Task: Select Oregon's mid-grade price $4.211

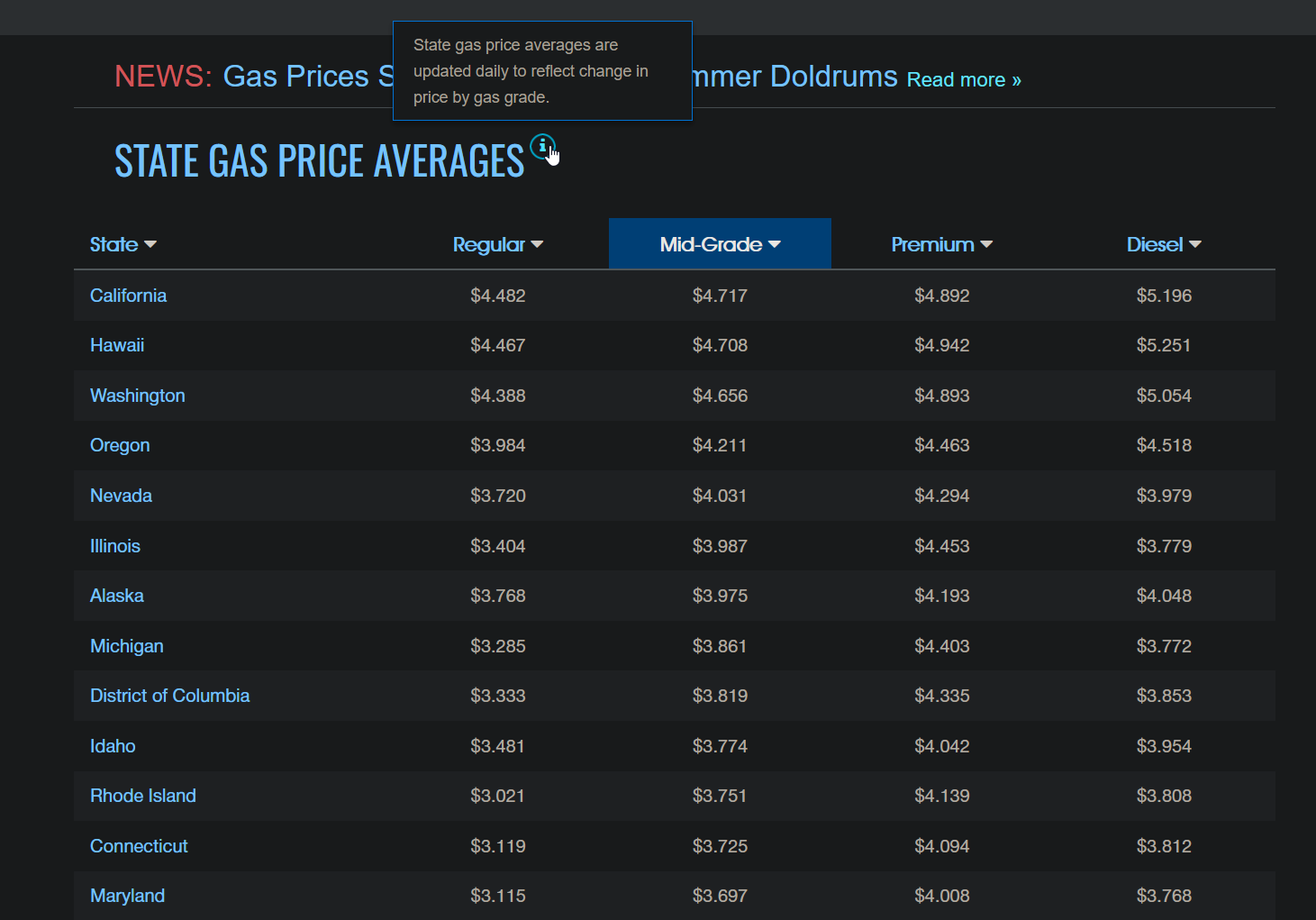Action: (x=720, y=445)
